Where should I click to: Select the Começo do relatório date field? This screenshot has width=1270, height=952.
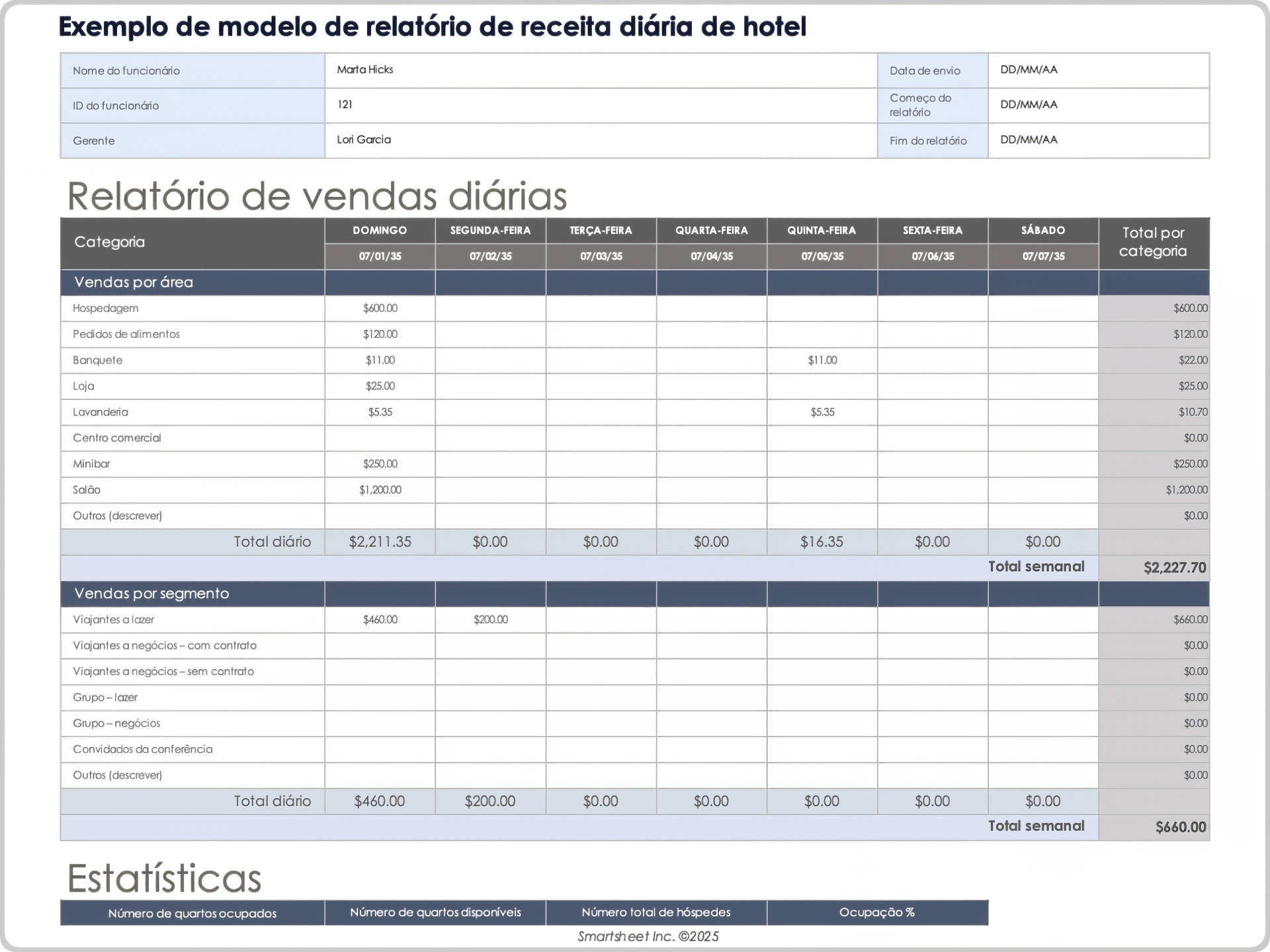pyautogui.click(x=1098, y=105)
